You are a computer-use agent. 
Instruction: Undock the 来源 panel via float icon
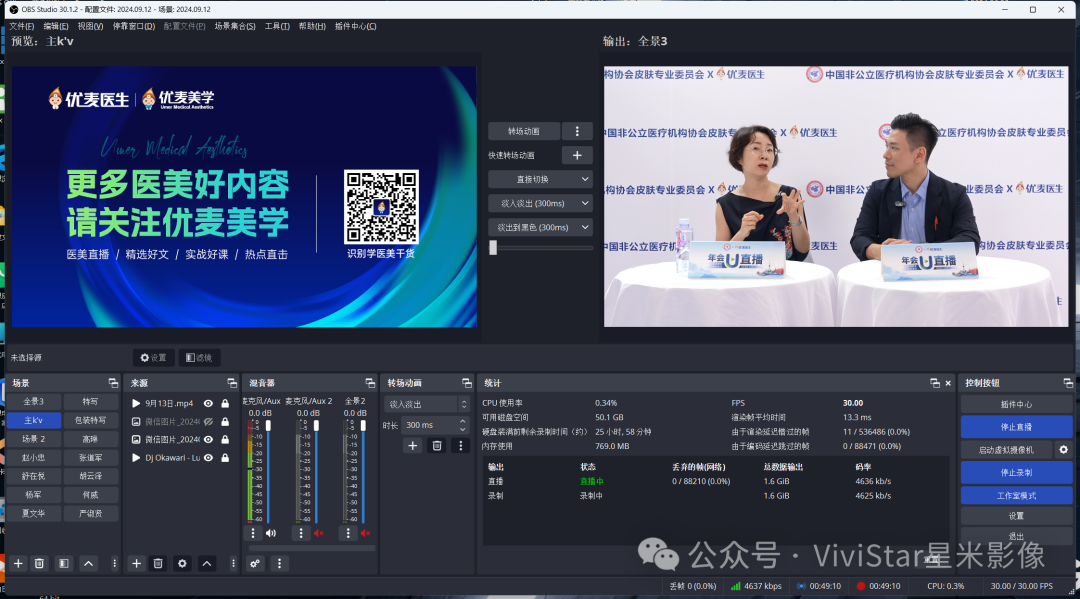pos(232,383)
